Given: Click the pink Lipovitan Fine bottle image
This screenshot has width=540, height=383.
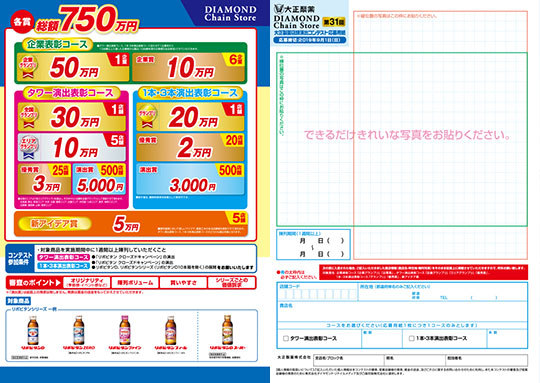Looking at the screenshot, I should pyautogui.click(x=125, y=330).
